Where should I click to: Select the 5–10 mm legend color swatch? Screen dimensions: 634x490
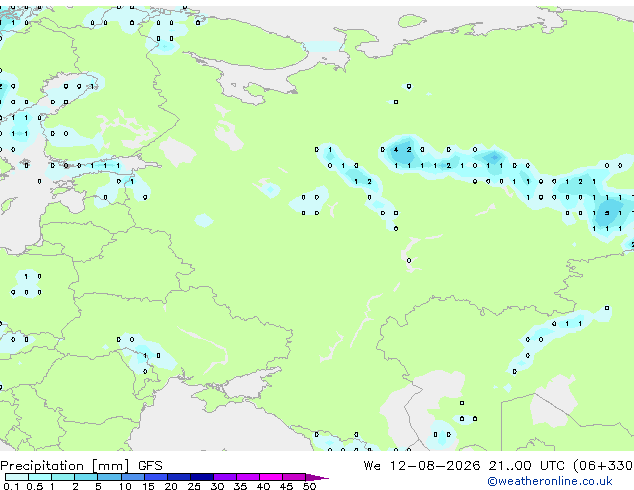pyautogui.click(x=109, y=477)
